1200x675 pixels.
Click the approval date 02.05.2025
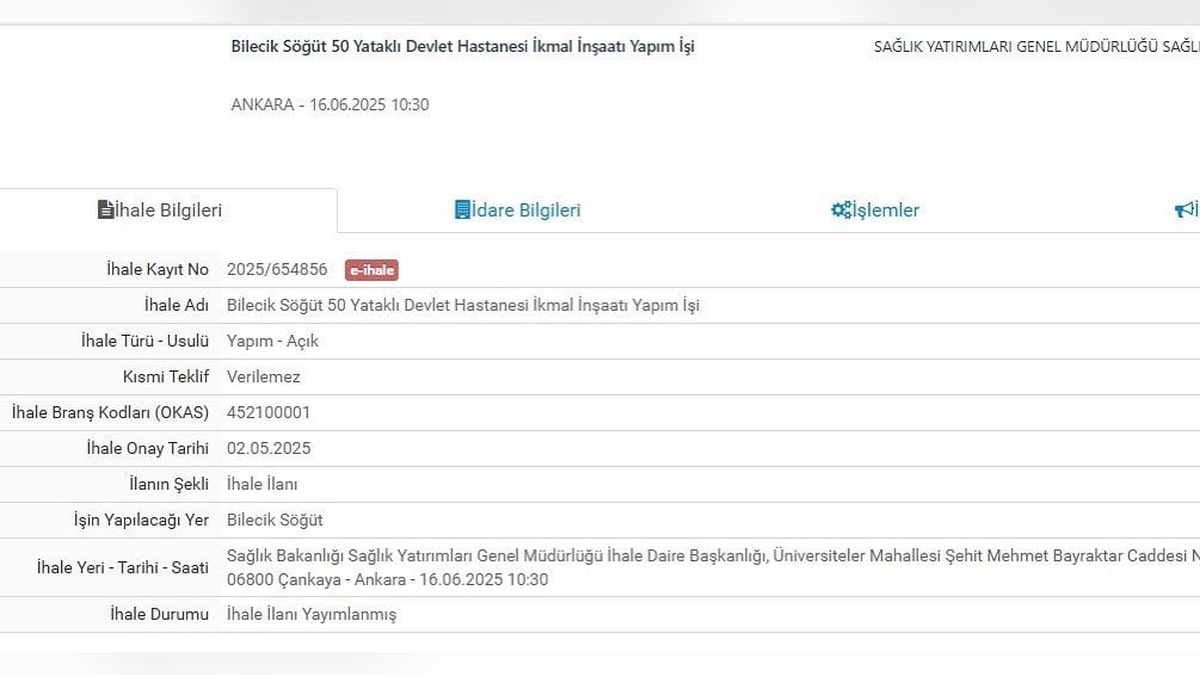tap(269, 448)
